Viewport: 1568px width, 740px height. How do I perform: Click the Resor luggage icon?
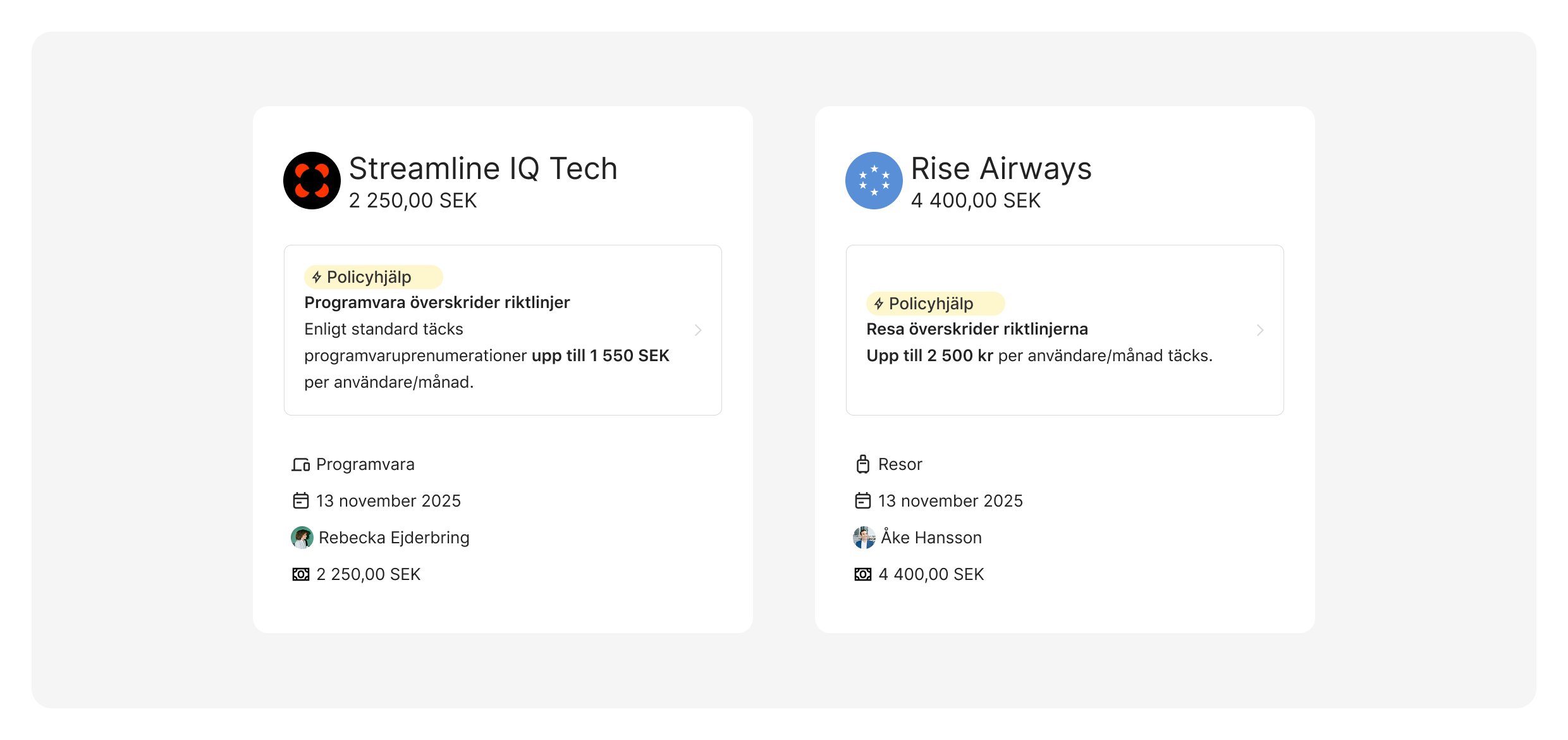862,464
